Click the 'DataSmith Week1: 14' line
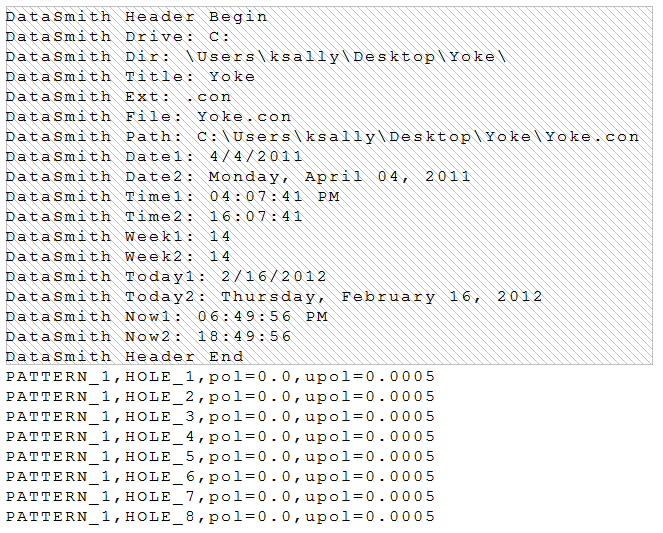This screenshot has width=663, height=533. 118,236
